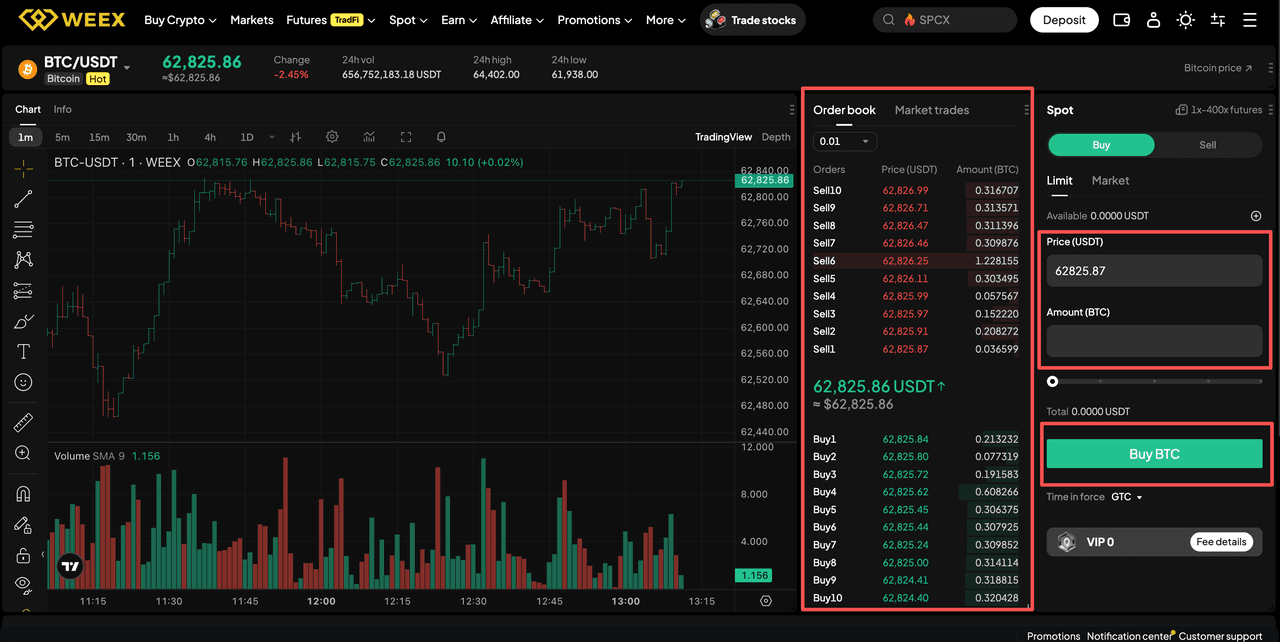This screenshot has height=642, width=1280.
Task: Switch to Market trades tab
Action: [x=932, y=110]
